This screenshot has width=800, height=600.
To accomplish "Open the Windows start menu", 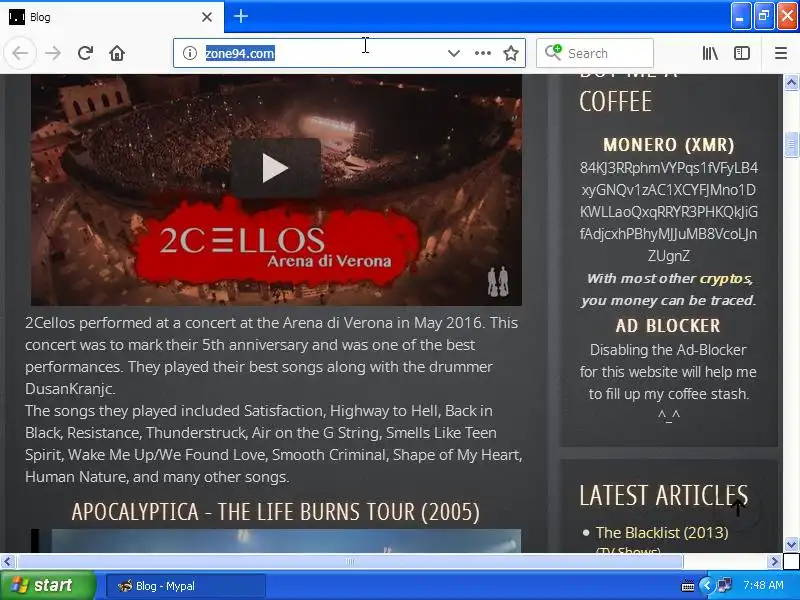I will 47,585.
